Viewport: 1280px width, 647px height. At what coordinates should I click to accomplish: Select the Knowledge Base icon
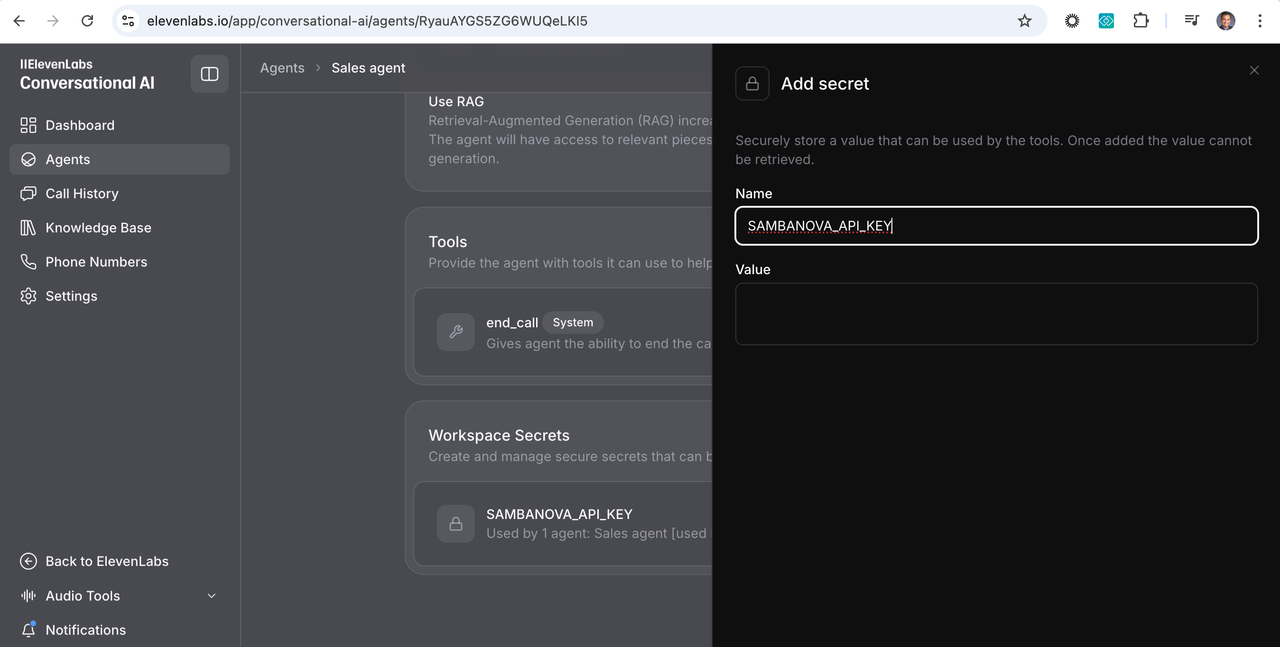(x=30, y=227)
